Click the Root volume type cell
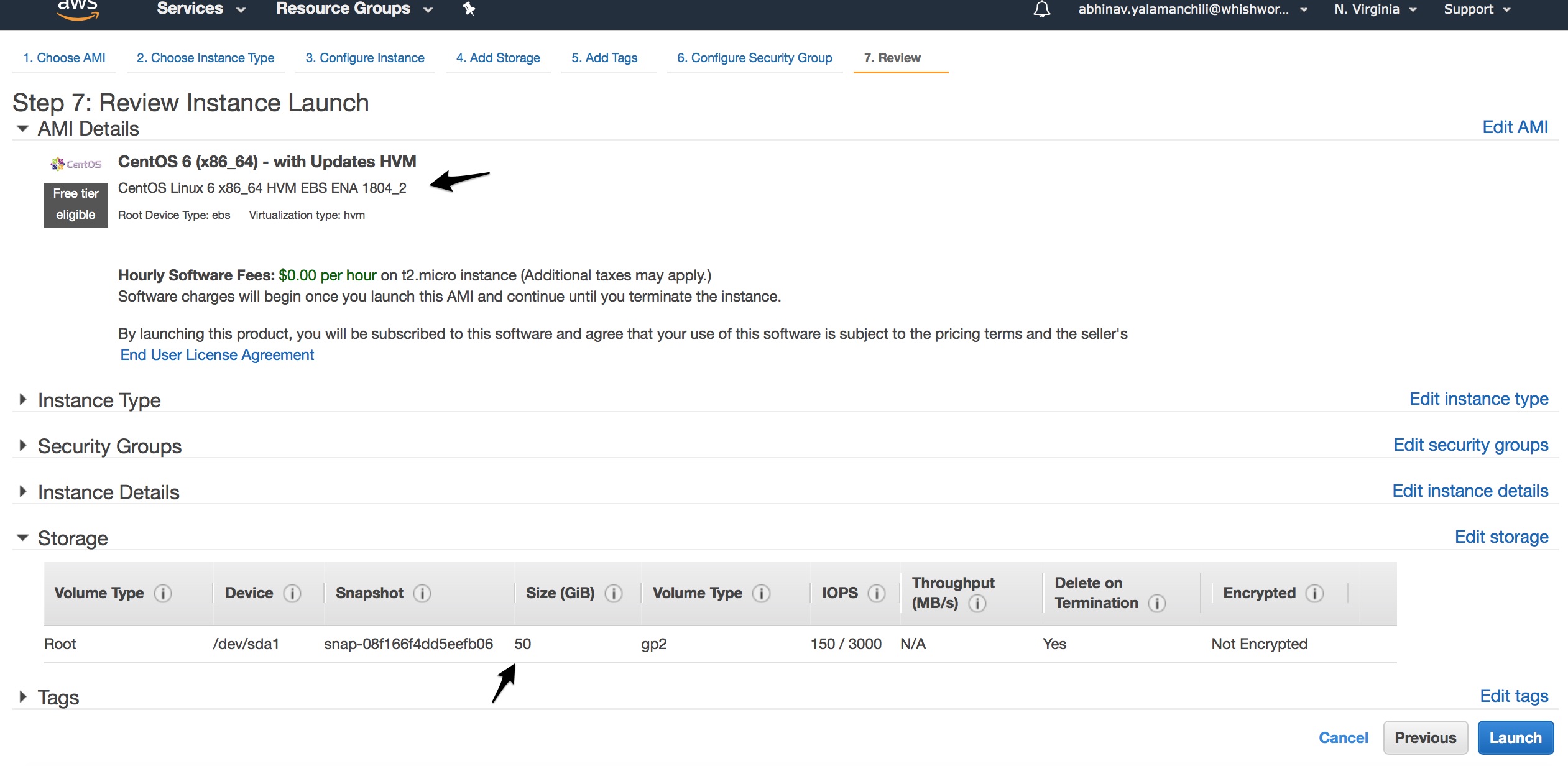This screenshot has width=1568, height=766. tap(60, 644)
